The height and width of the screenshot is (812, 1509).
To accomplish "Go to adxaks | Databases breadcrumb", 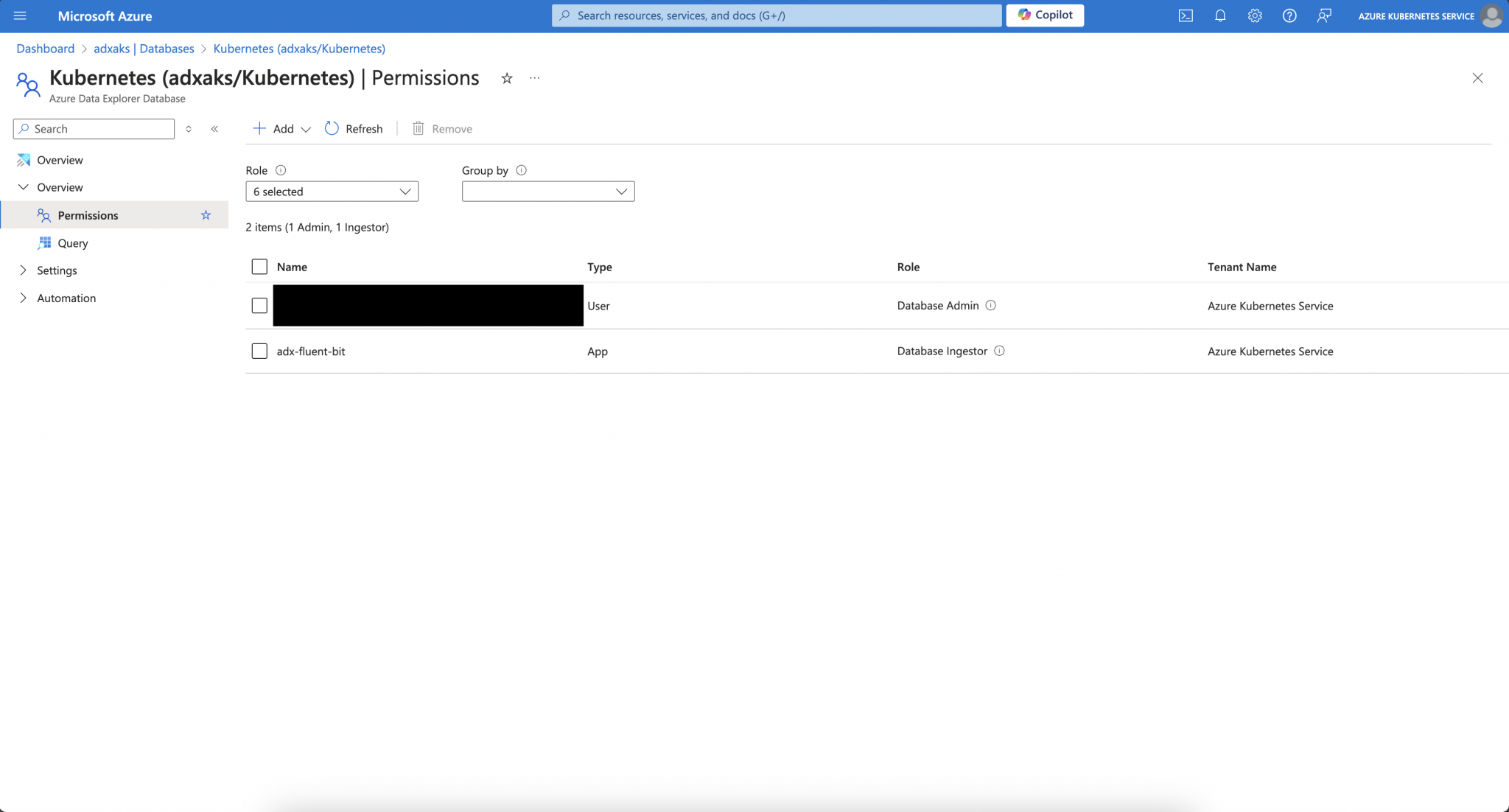I will [x=144, y=49].
